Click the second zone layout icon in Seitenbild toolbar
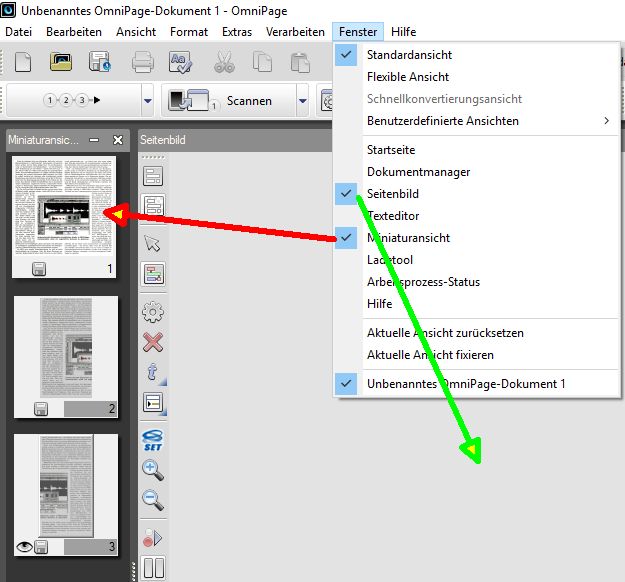The width and height of the screenshot is (625, 582). coord(153,206)
